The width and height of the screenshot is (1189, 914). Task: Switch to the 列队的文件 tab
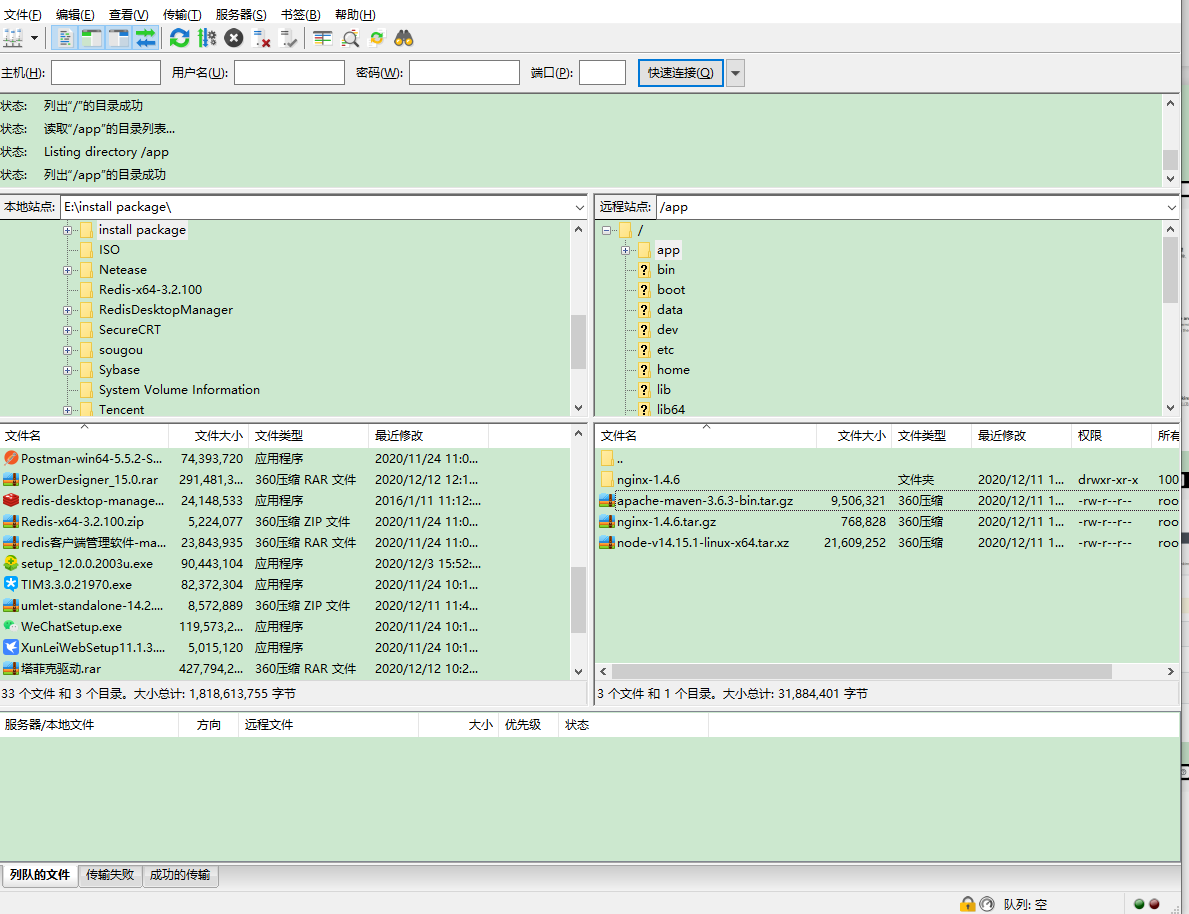tap(39, 875)
